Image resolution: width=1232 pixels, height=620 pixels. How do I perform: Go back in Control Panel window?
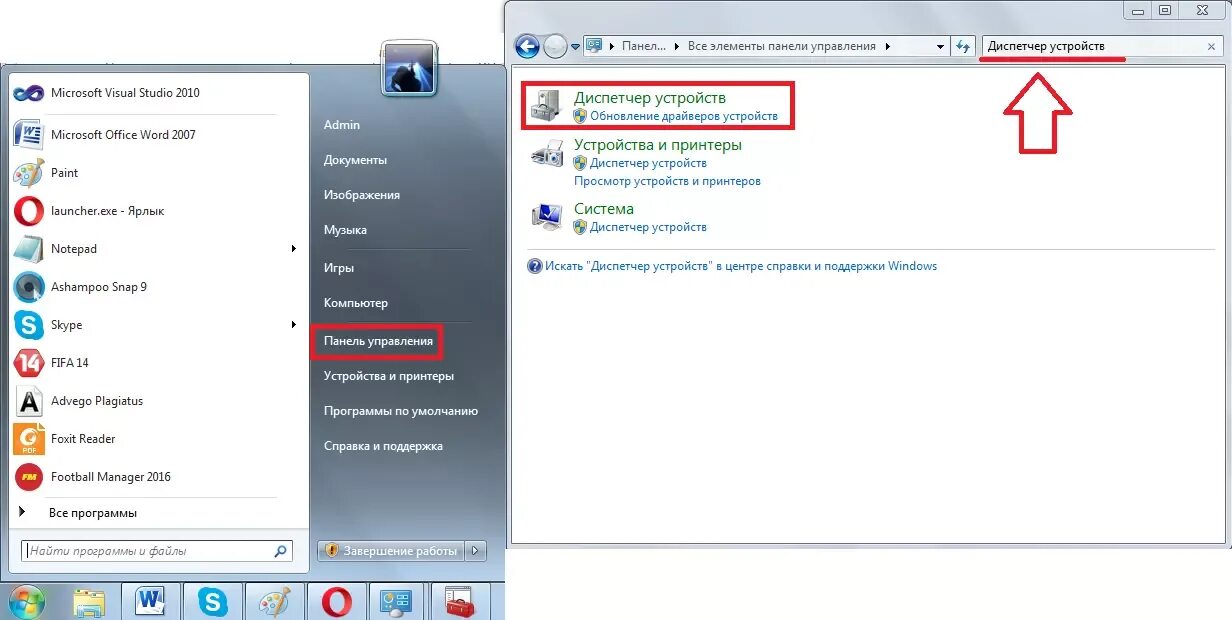(527, 46)
